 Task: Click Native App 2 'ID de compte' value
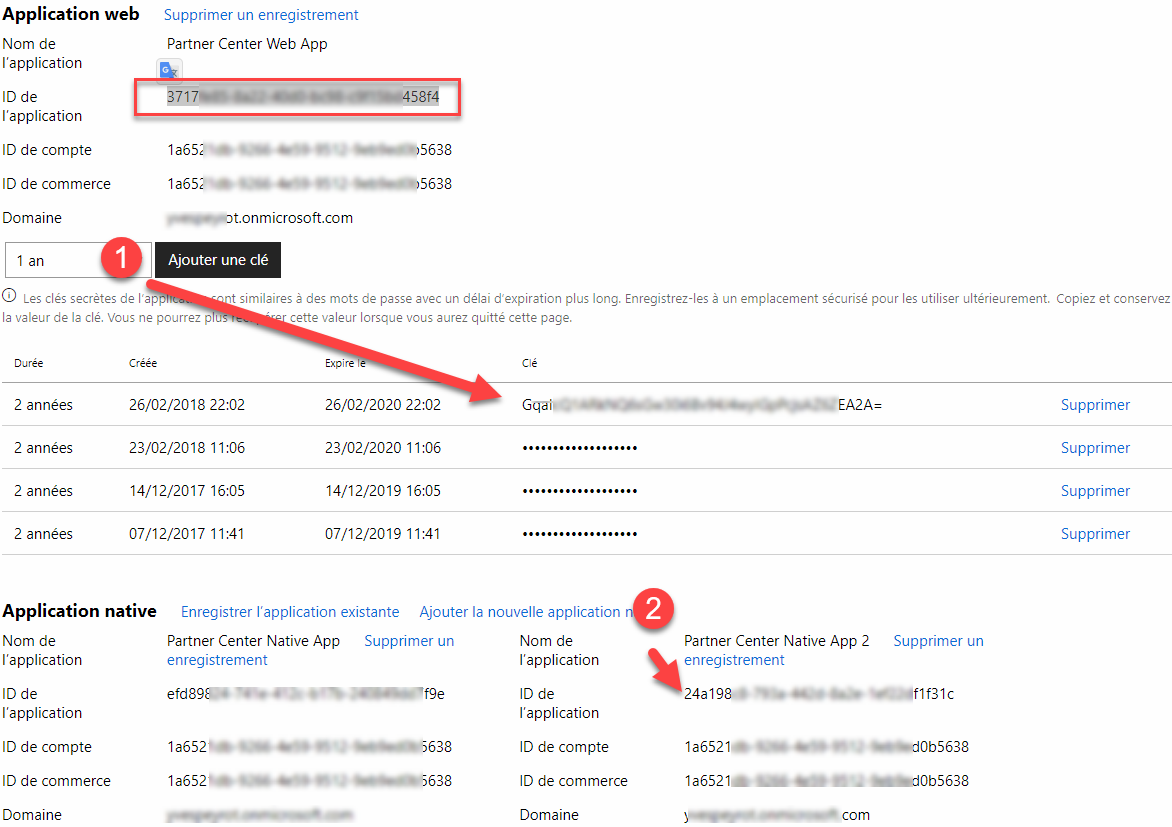click(x=826, y=747)
